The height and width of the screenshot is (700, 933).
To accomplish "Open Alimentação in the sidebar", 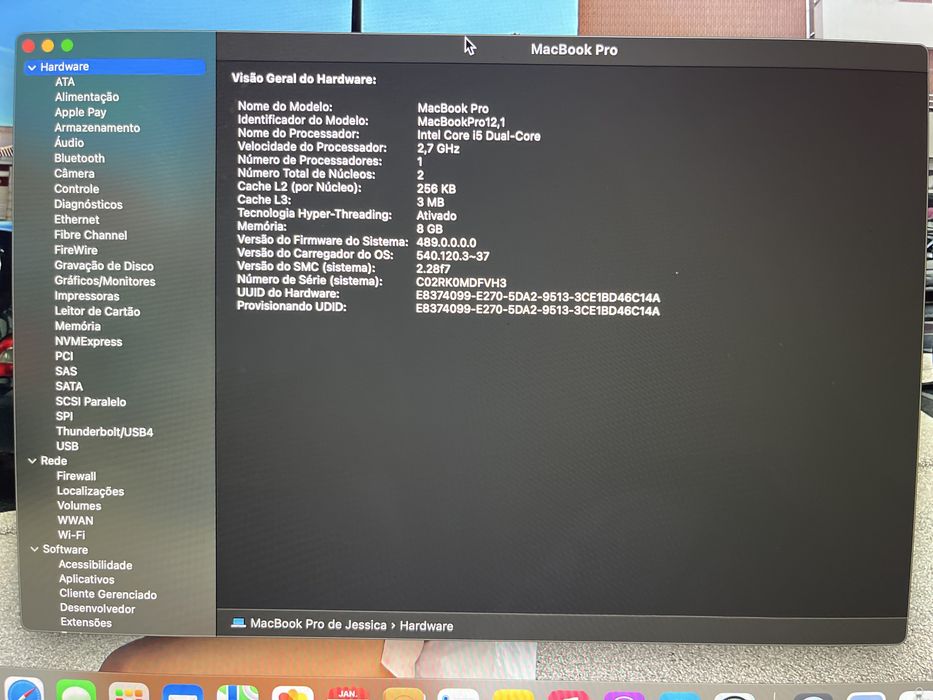I will 87,97.
